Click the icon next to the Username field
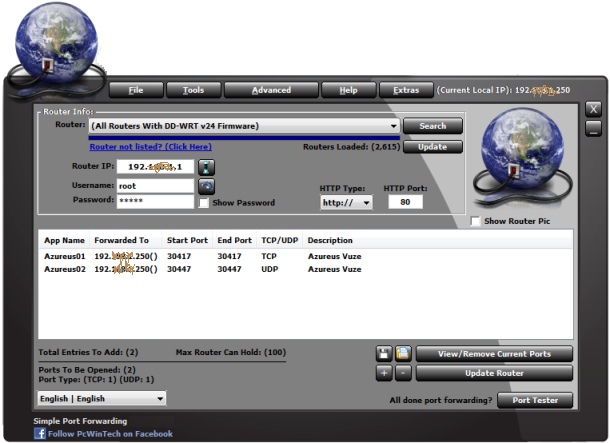The image size is (610, 443). (206, 185)
